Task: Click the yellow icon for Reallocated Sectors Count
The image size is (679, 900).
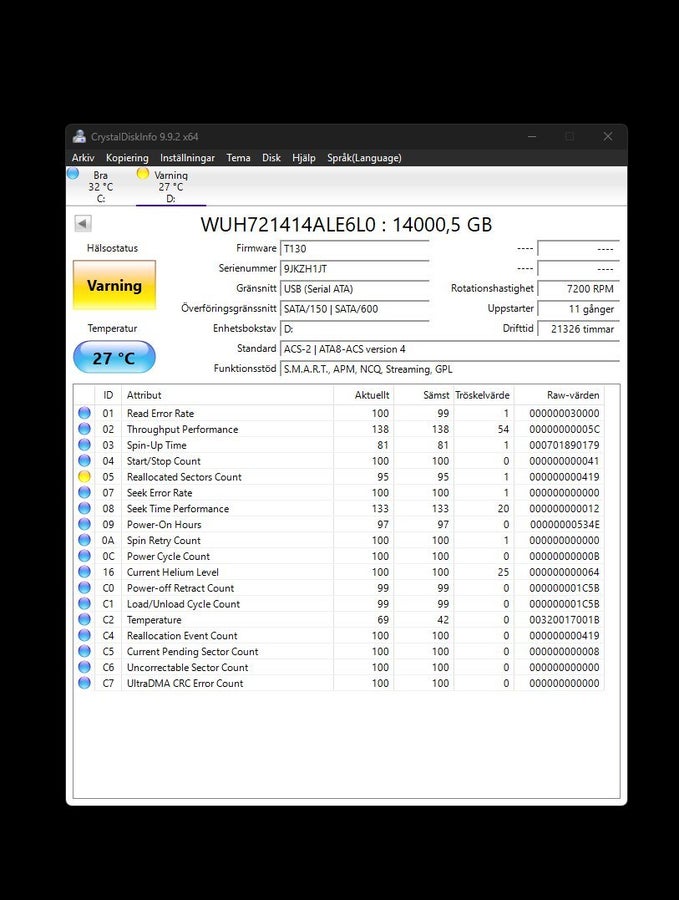Action: [84, 476]
